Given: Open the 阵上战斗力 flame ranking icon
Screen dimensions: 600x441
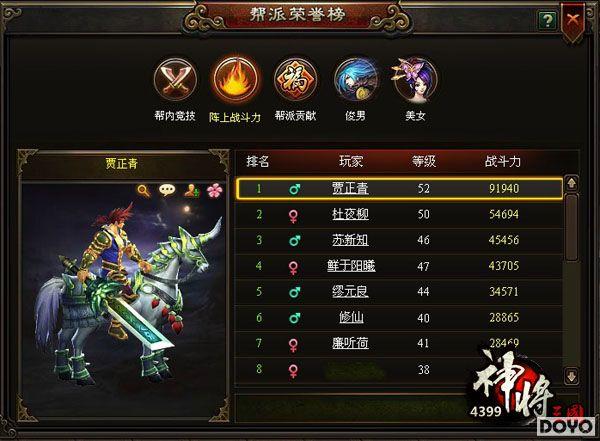Looking at the screenshot, I should coord(235,79).
